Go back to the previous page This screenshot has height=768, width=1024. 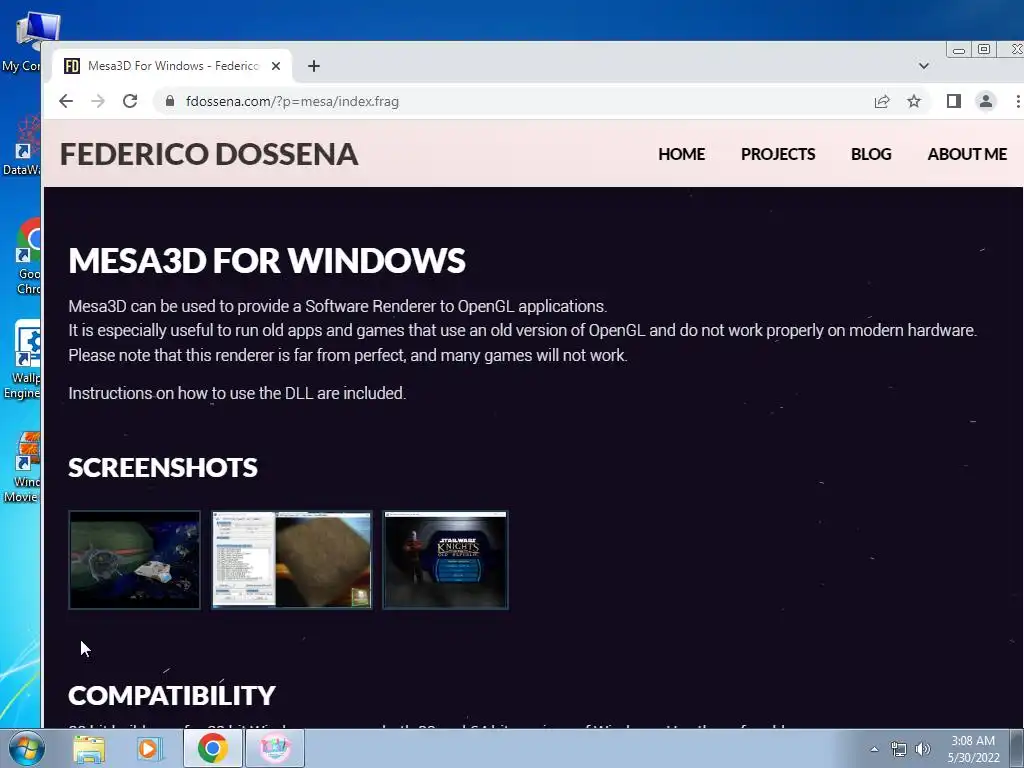click(x=66, y=101)
